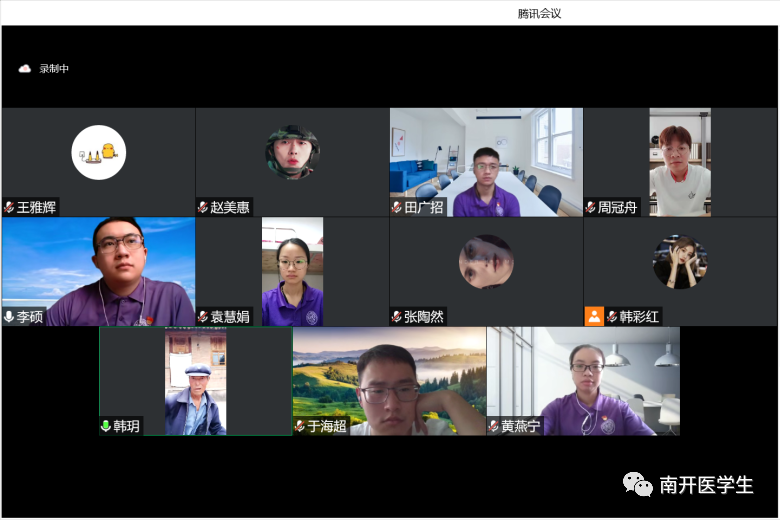Image resolution: width=780 pixels, height=520 pixels.
Task: Click the green active mic icon beside 韩玥
Action: (105, 426)
